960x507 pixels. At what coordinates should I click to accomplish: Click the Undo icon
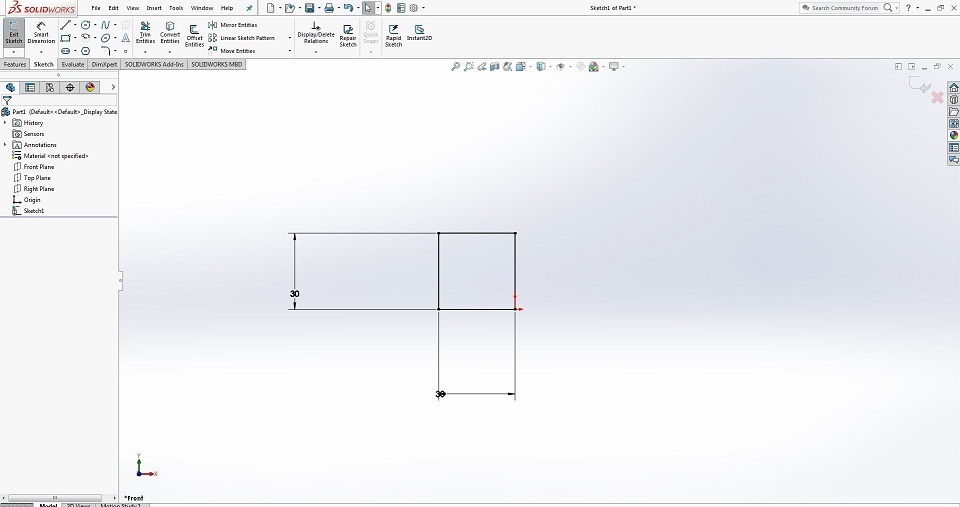tap(348, 8)
